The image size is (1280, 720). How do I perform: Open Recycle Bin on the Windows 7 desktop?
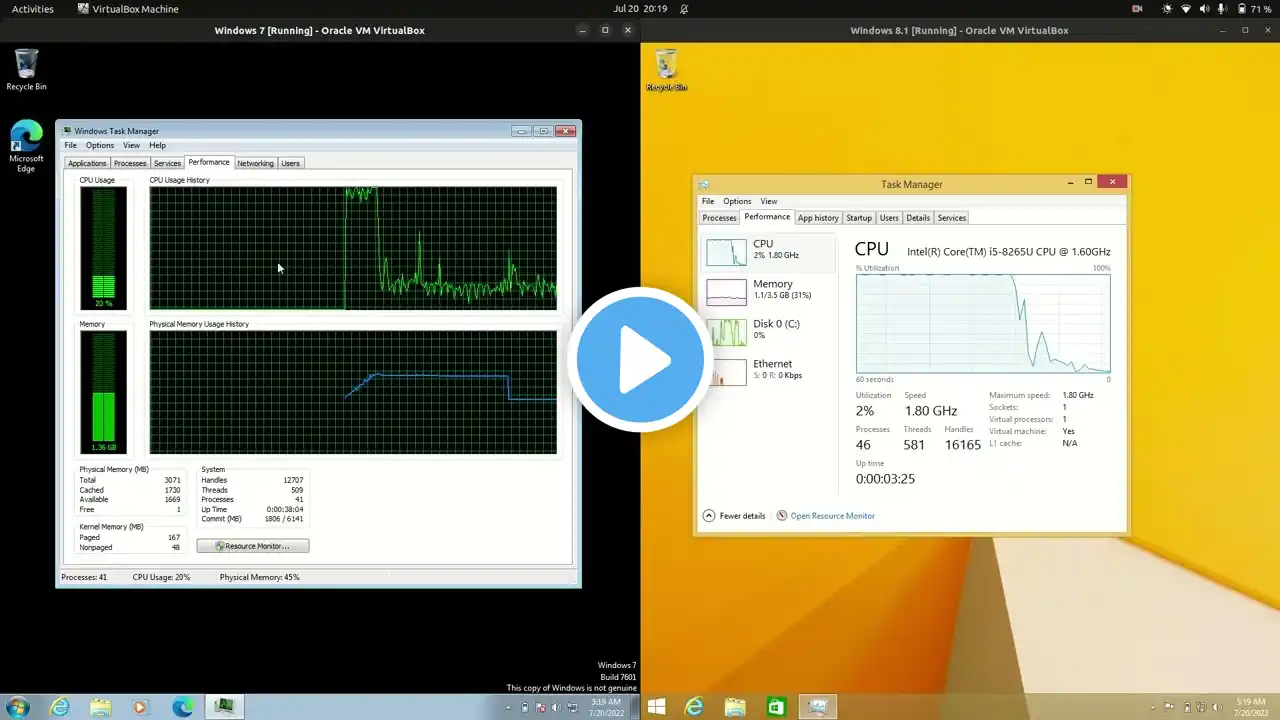click(26, 70)
